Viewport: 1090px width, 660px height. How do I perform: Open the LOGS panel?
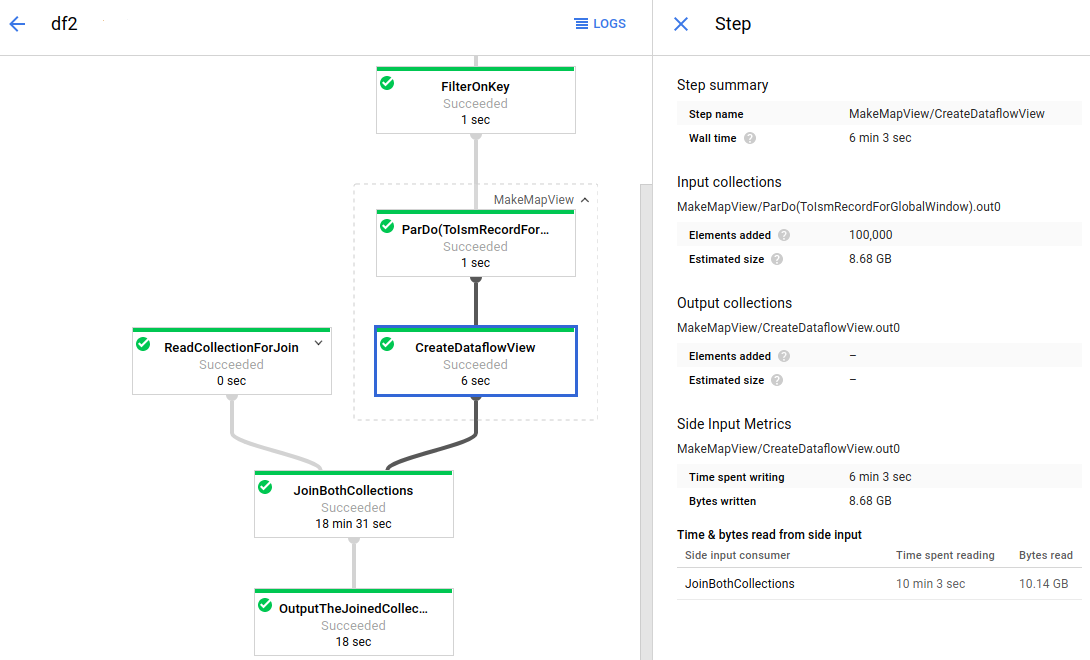tap(600, 23)
